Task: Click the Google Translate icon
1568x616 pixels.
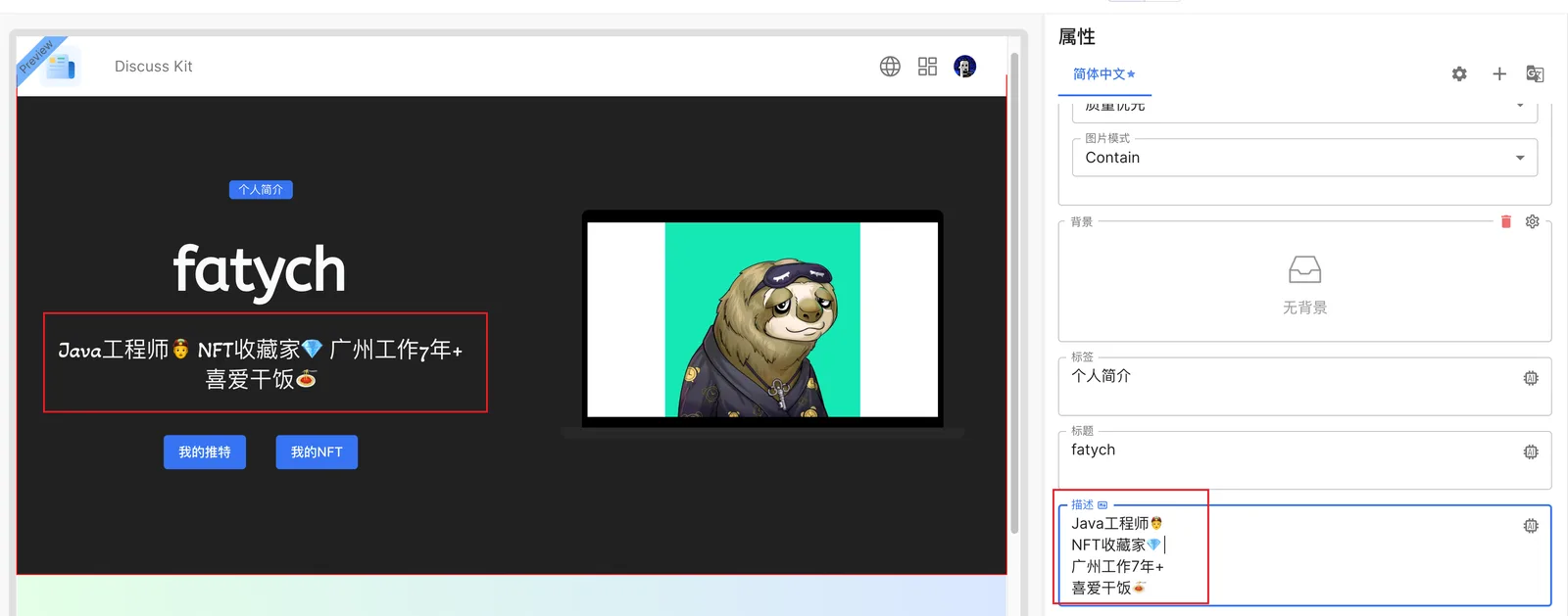Action: click(x=1535, y=74)
